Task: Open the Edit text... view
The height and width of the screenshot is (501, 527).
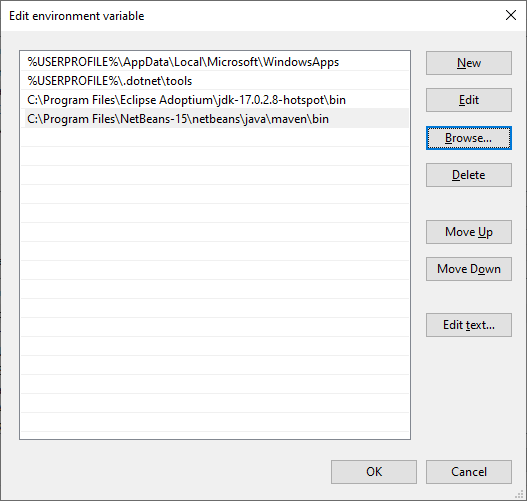Action: (x=469, y=325)
